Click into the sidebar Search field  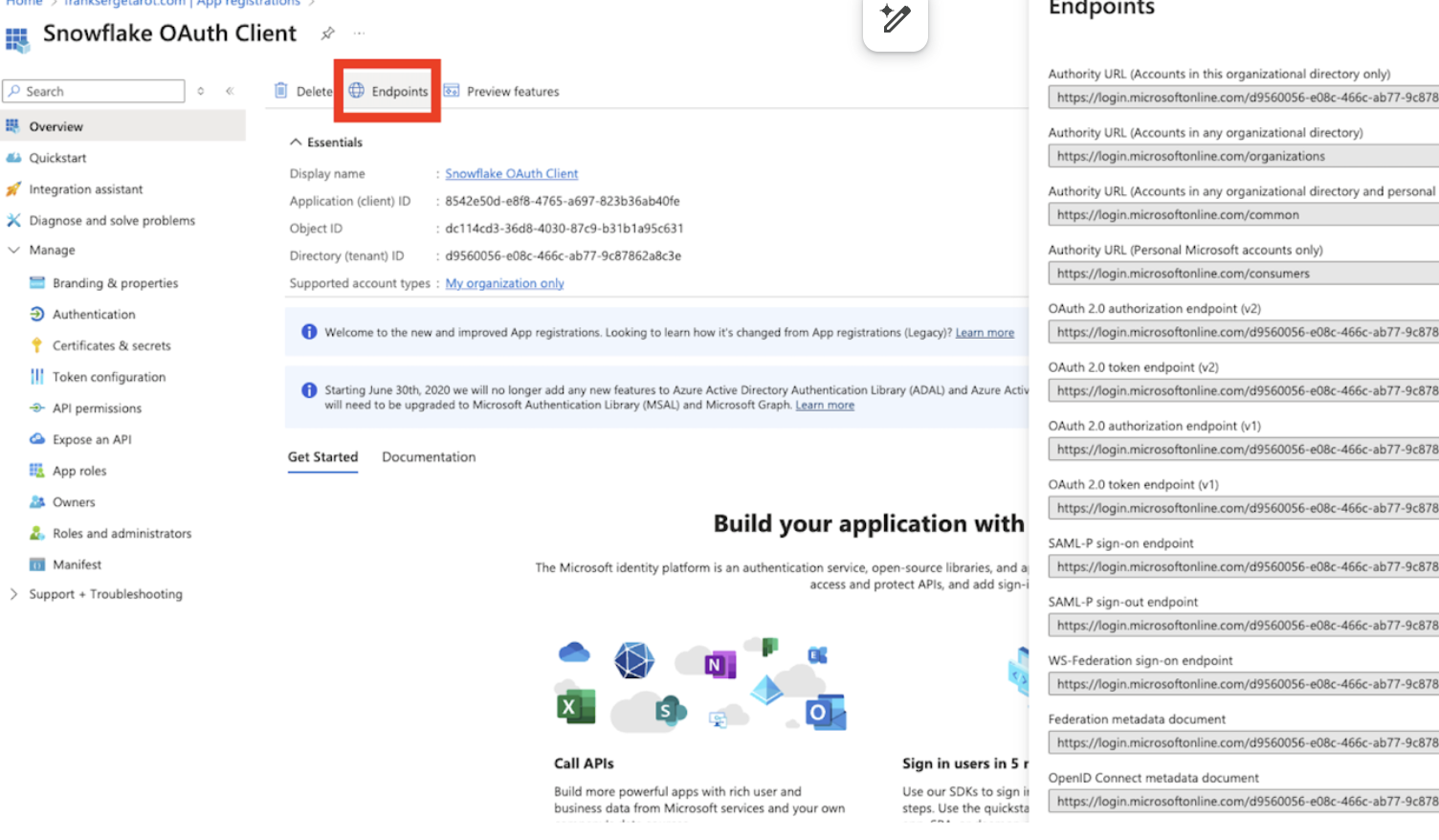(x=94, y=91)
